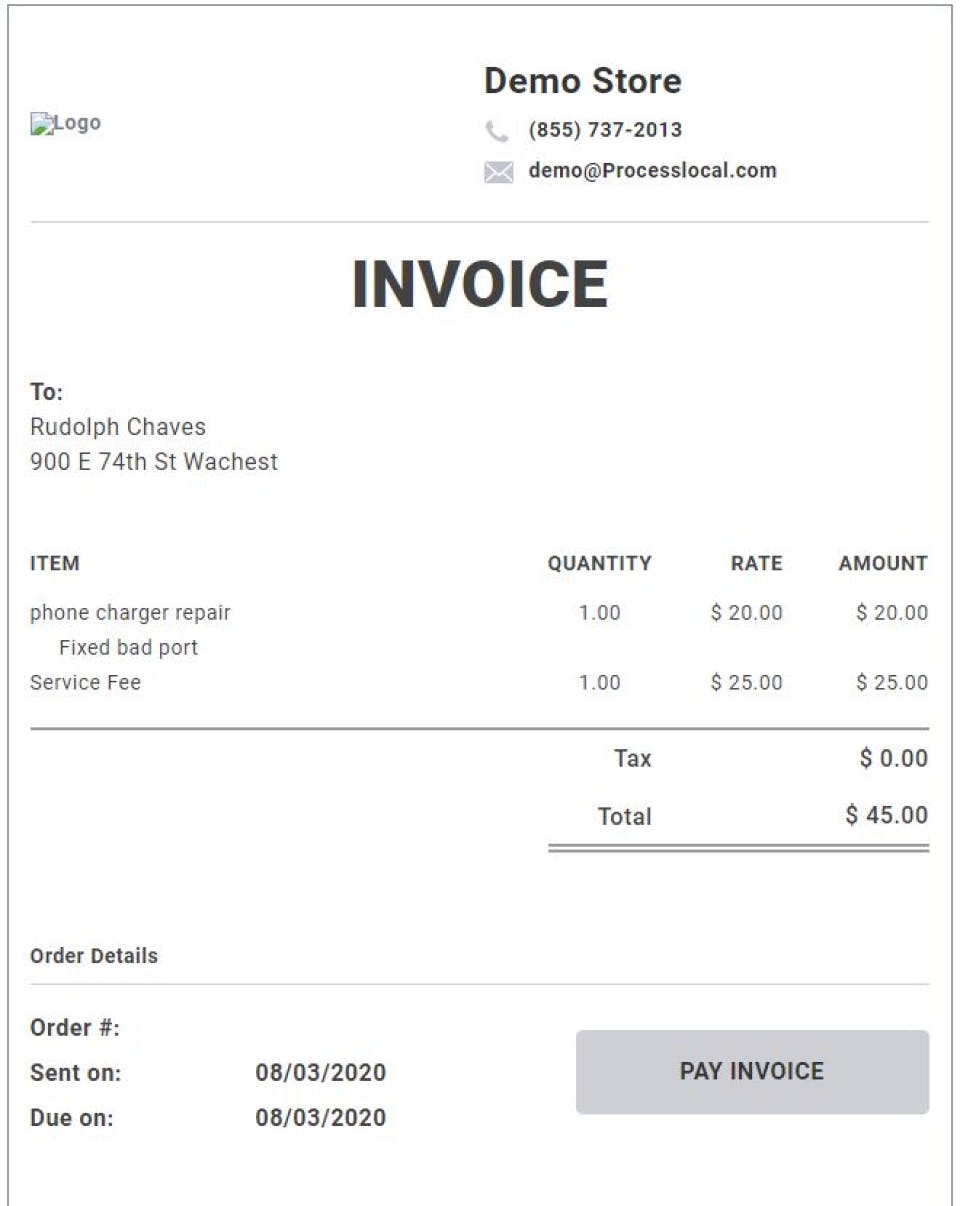Click the Demo Store heading
Image resolution: width=960 pixels, height=1206 pixels.
click(x=582, y=81)
